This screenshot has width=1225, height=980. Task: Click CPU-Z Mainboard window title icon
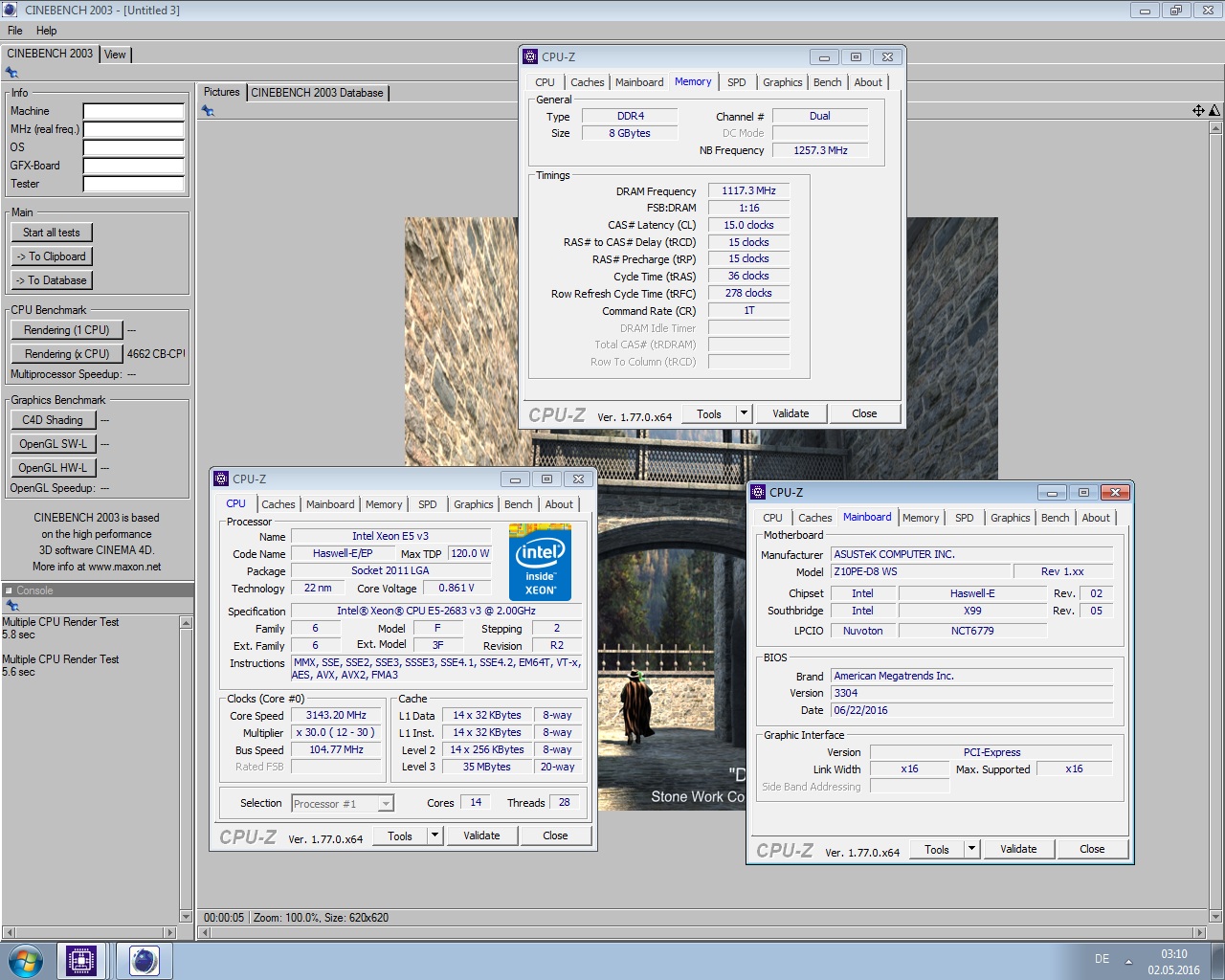point(758,492)
